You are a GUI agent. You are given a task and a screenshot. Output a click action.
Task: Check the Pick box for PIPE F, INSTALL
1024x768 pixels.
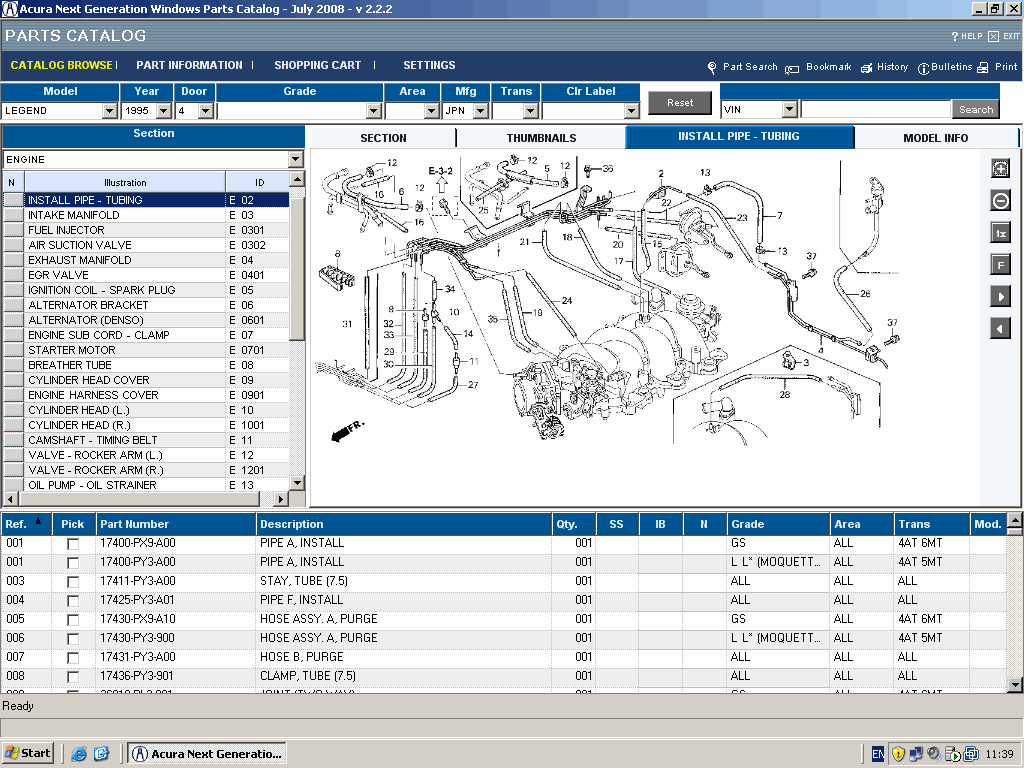(x=73, y=601)
